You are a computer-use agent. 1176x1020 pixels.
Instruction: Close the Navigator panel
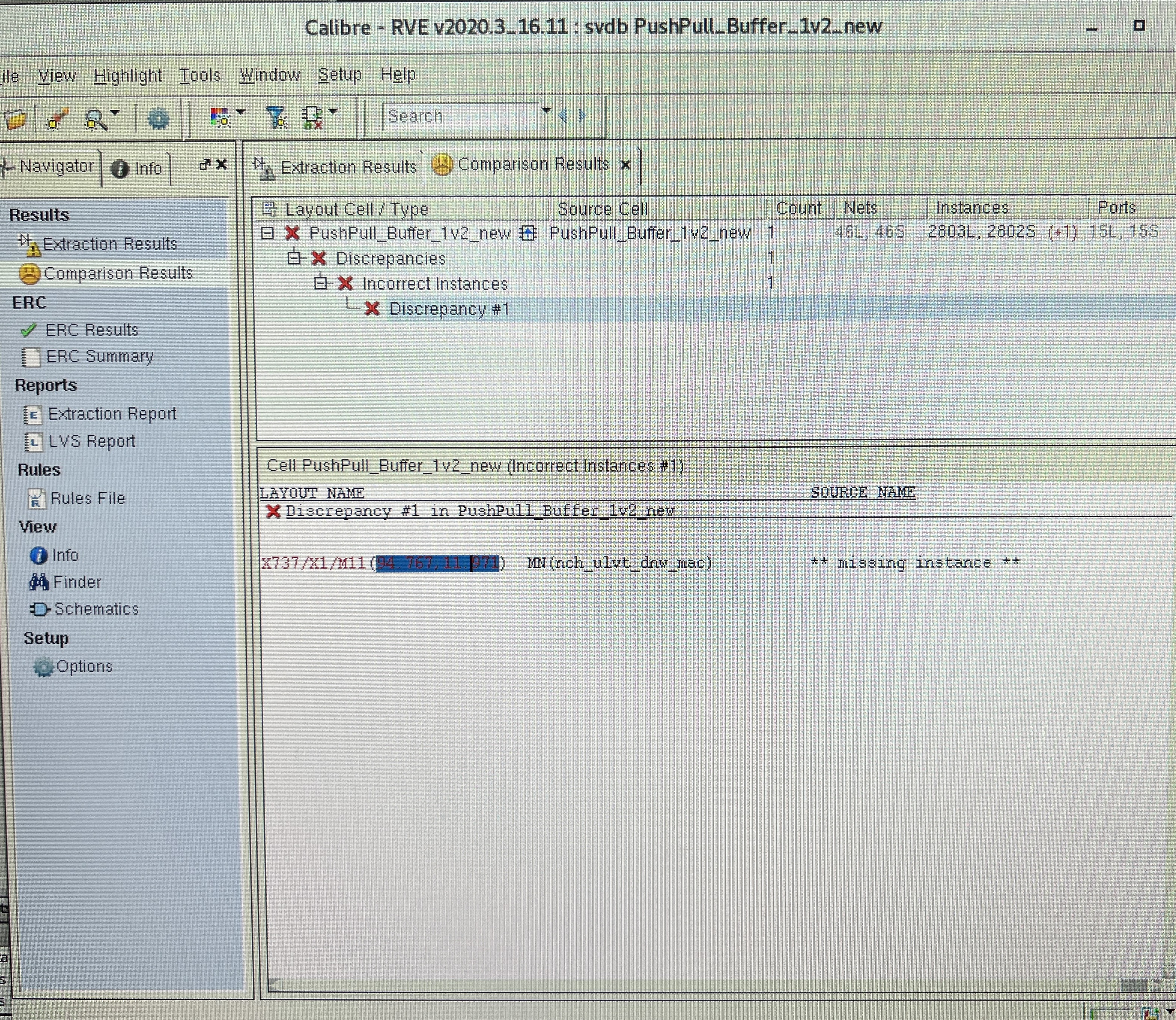[221, 164]
